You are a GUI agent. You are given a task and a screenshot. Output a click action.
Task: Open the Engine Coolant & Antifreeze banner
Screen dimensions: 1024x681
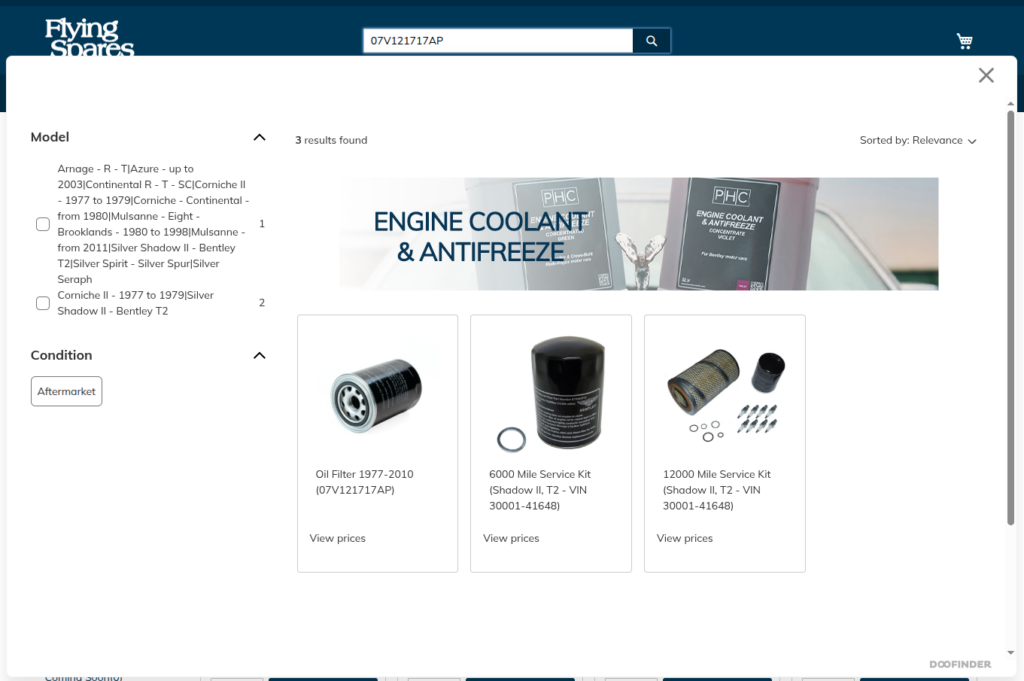(x=639, y=234)
